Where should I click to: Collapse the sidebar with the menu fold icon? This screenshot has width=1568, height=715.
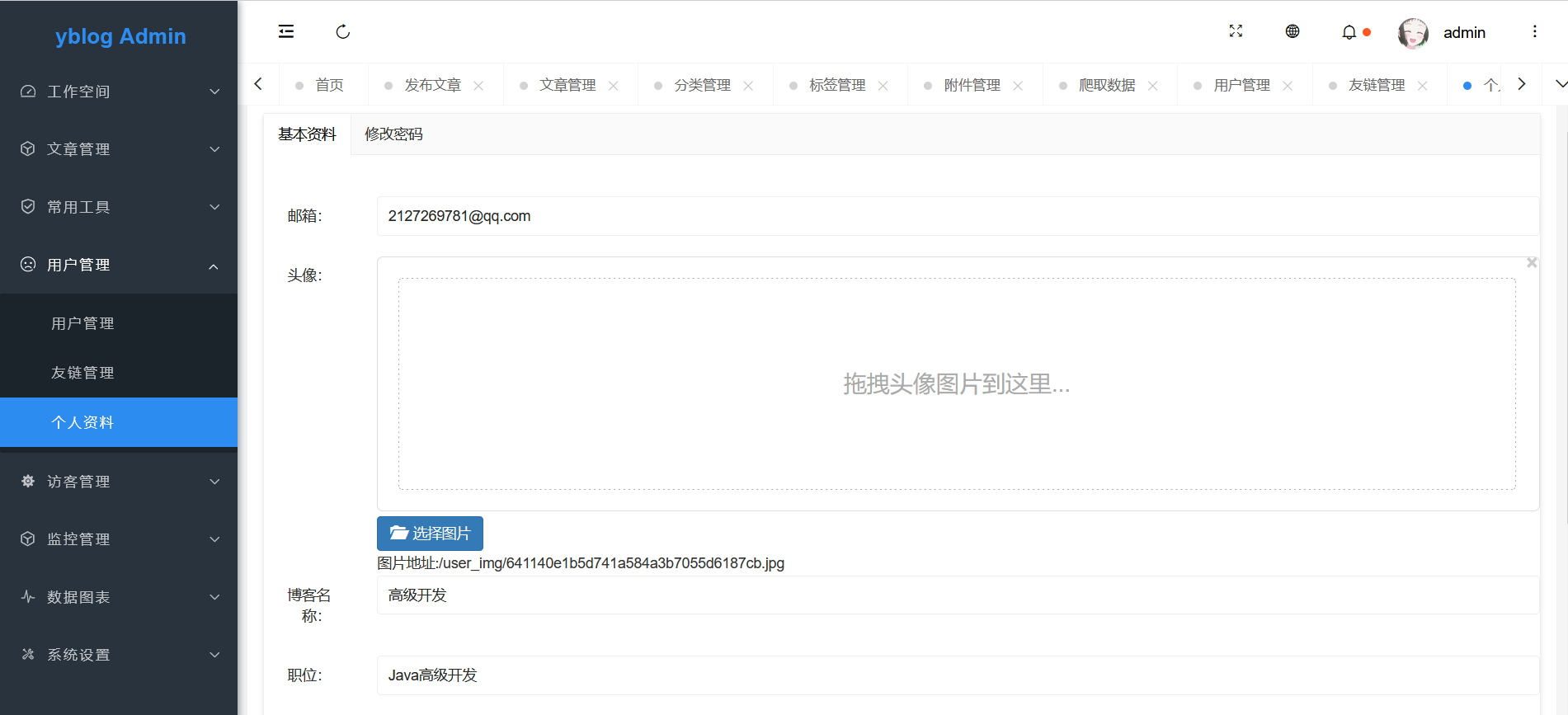(x=286, y=32)
